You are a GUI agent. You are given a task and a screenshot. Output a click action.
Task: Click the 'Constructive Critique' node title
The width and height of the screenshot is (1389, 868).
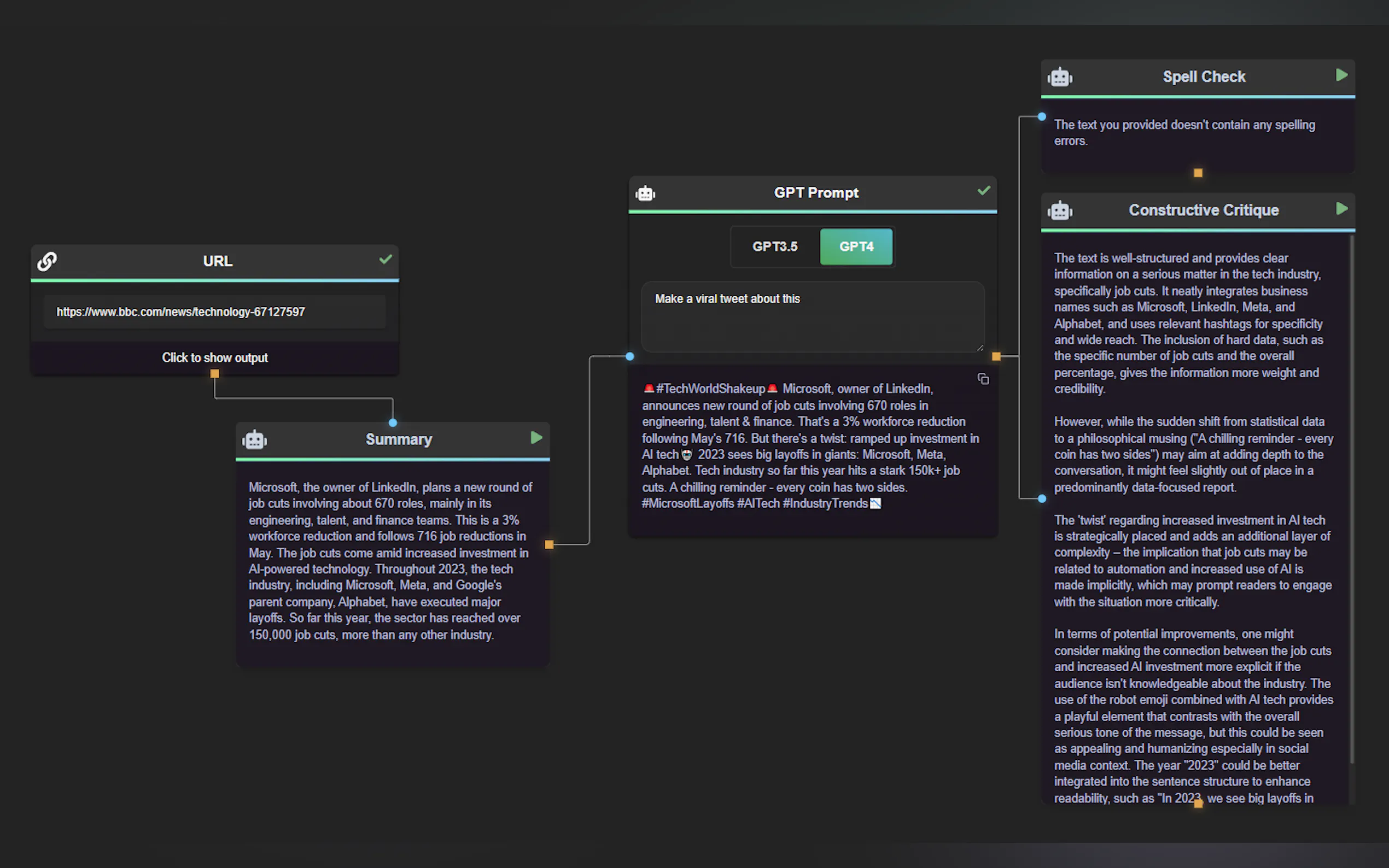[x=1204, y=210]
